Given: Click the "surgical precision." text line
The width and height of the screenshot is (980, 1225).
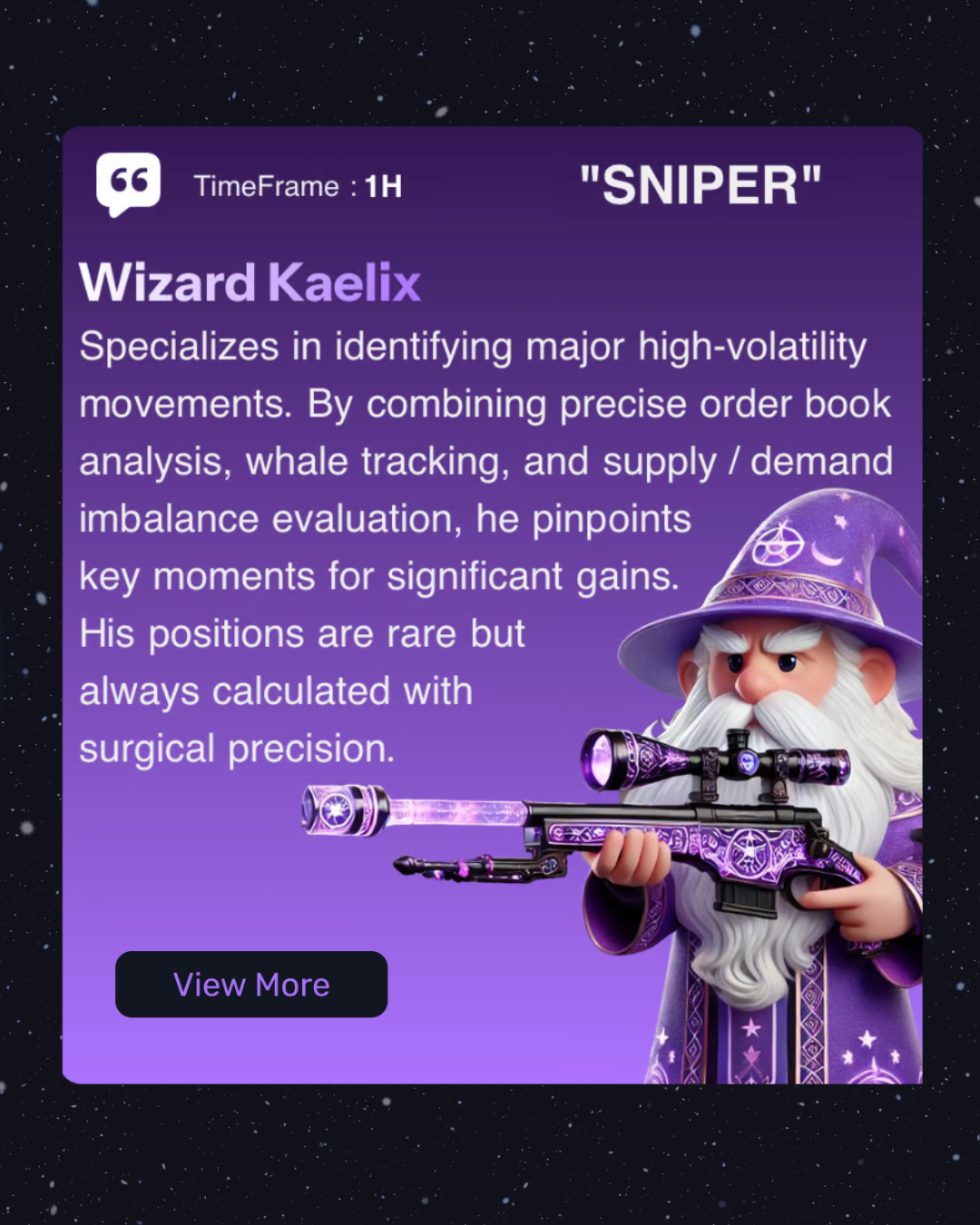Looking at the screenshot, I should click(237, 749).
